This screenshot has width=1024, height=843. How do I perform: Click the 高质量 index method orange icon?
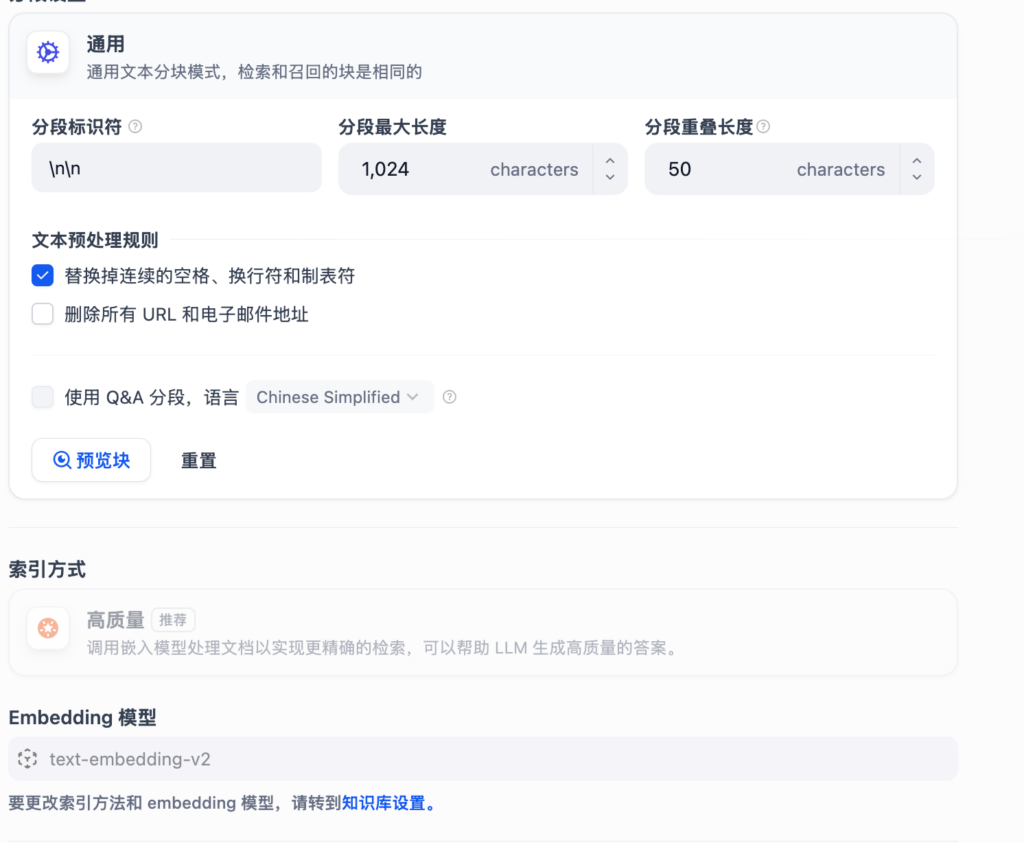coord(48,628)
